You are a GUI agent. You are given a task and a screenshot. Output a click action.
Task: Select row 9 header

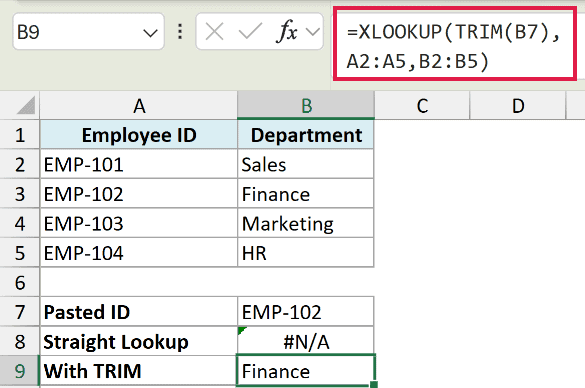(x=20, y=370)
